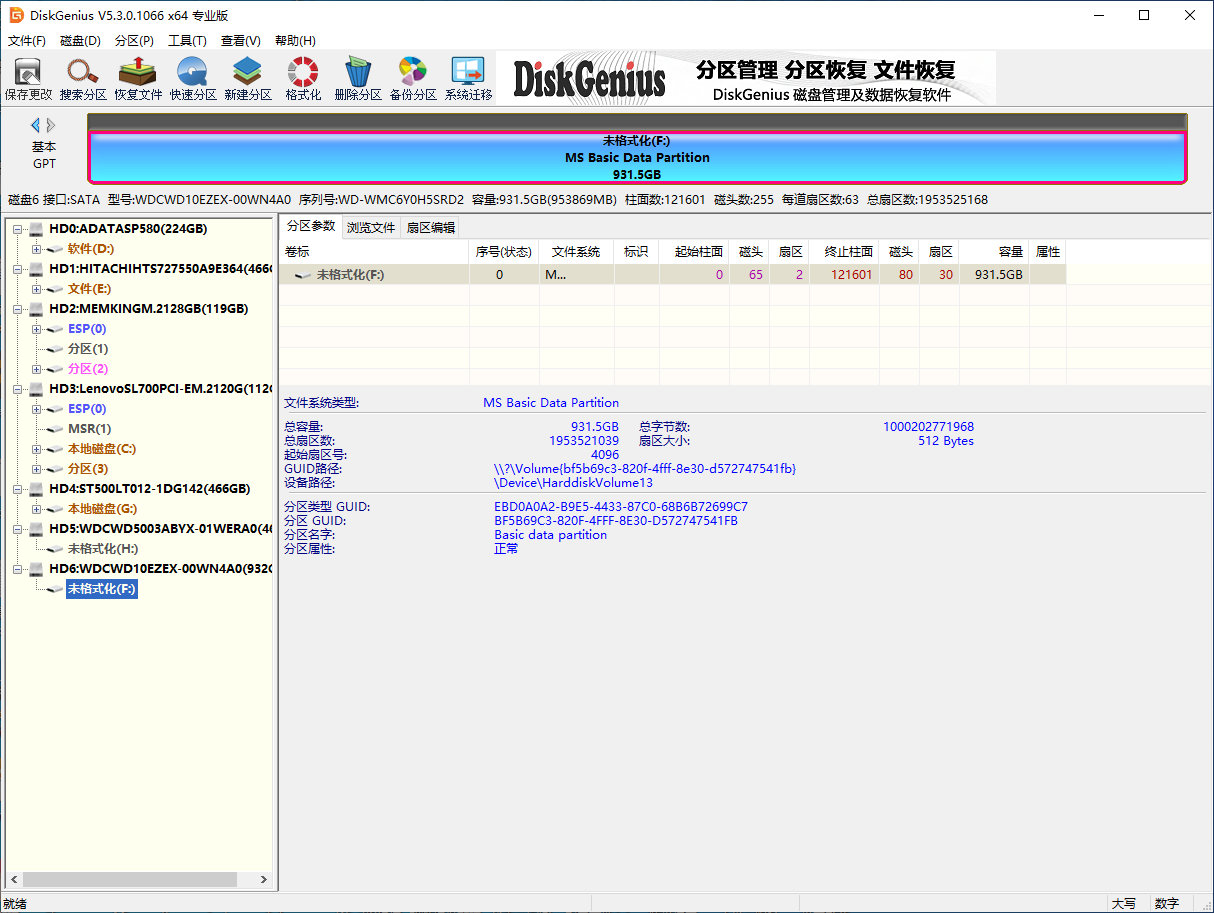This screenshot has height=913, width=1214.
Task: Open the 文件(F) menu
Action: [27, 41]
